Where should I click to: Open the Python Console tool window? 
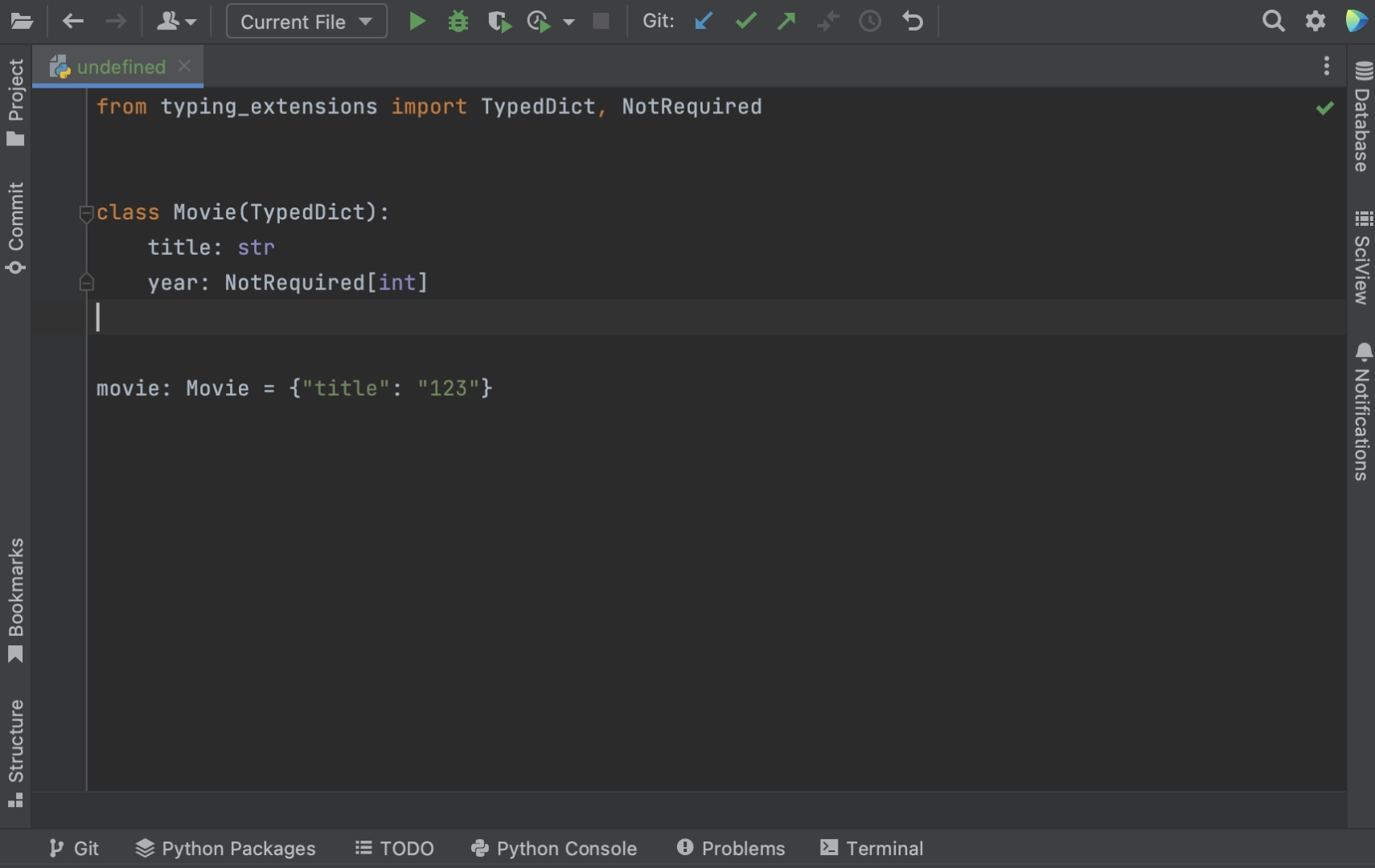[x=553, y=848]
